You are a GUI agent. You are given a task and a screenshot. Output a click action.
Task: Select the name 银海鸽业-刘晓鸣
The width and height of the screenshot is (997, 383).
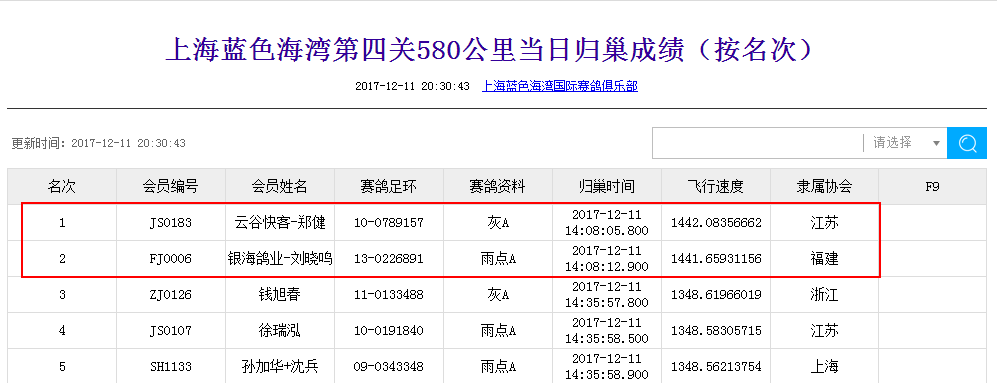coord(280,259)
